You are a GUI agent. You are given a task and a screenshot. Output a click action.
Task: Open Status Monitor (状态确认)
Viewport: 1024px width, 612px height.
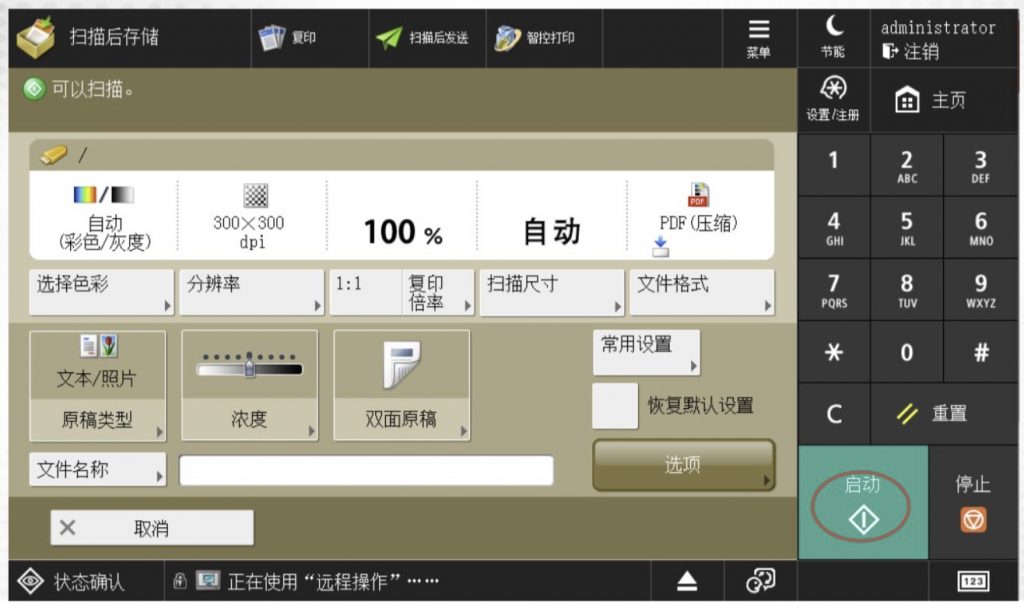point(86,581)
